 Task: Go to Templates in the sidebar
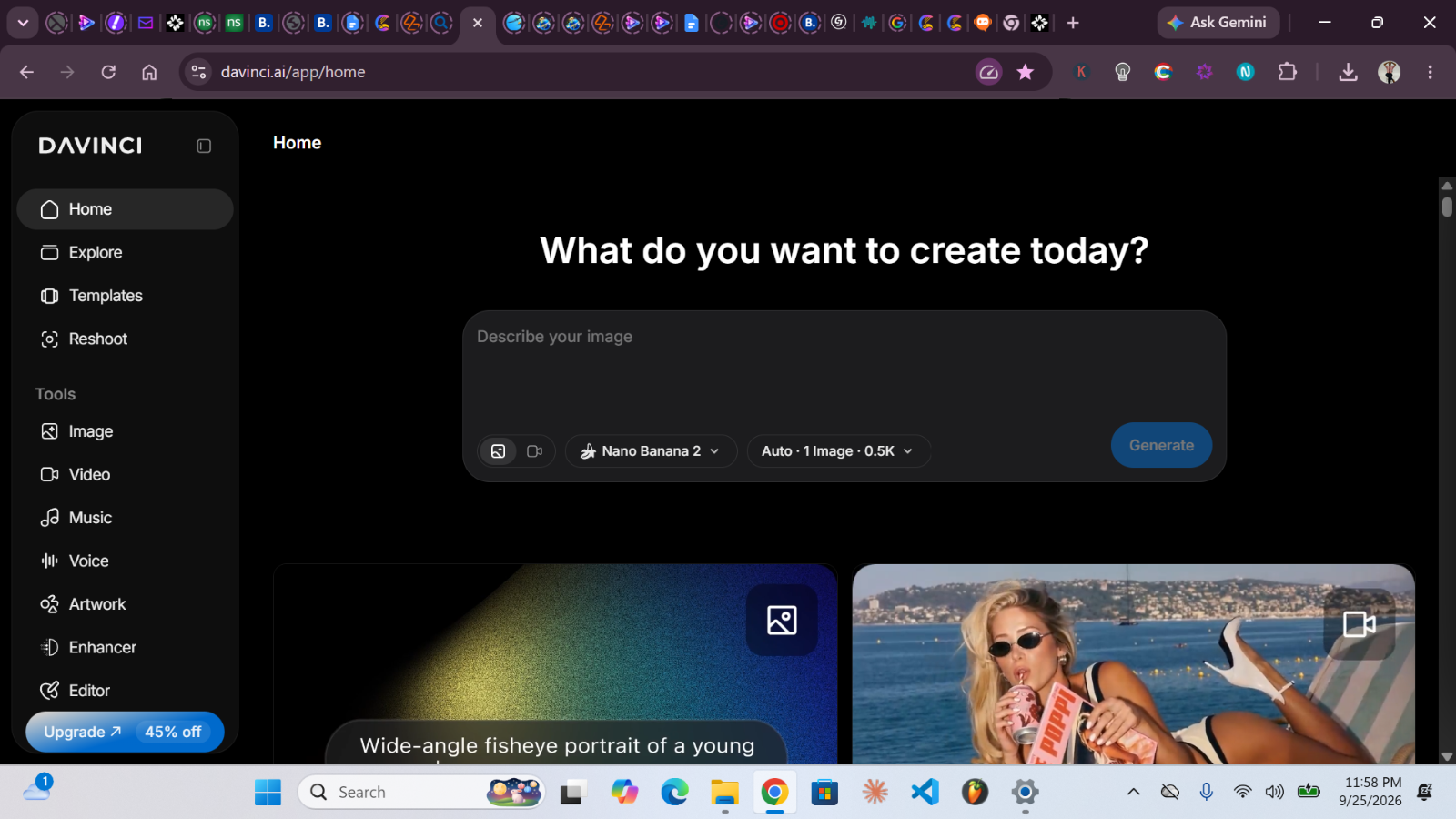(x=125, y=296)
